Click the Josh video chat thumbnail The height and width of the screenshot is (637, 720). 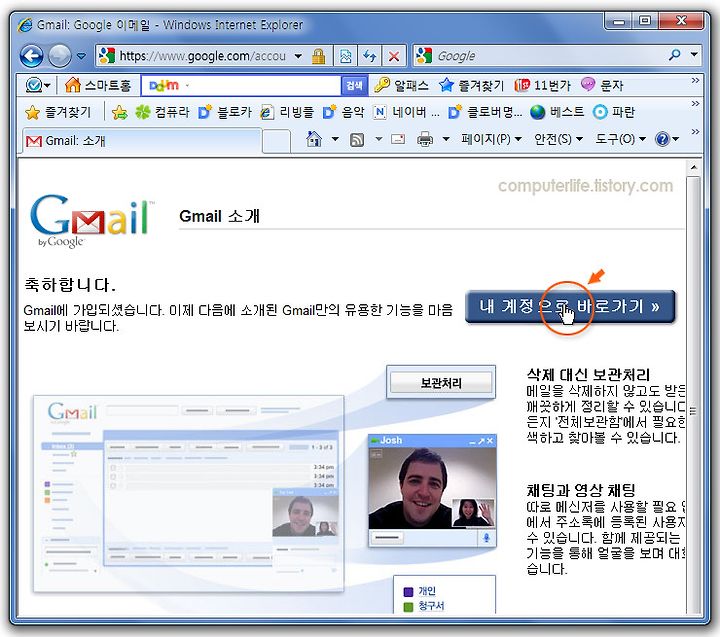tap(432, 490)
